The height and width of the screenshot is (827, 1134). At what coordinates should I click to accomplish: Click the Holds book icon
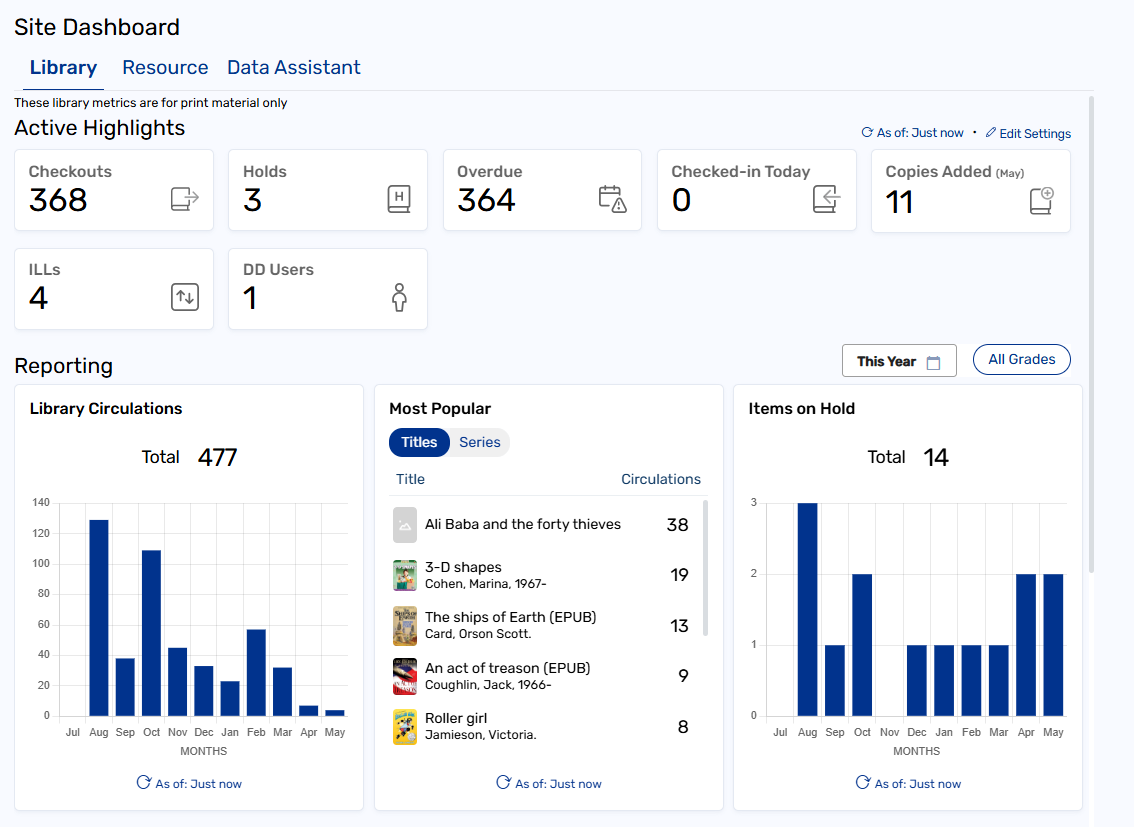399,199
